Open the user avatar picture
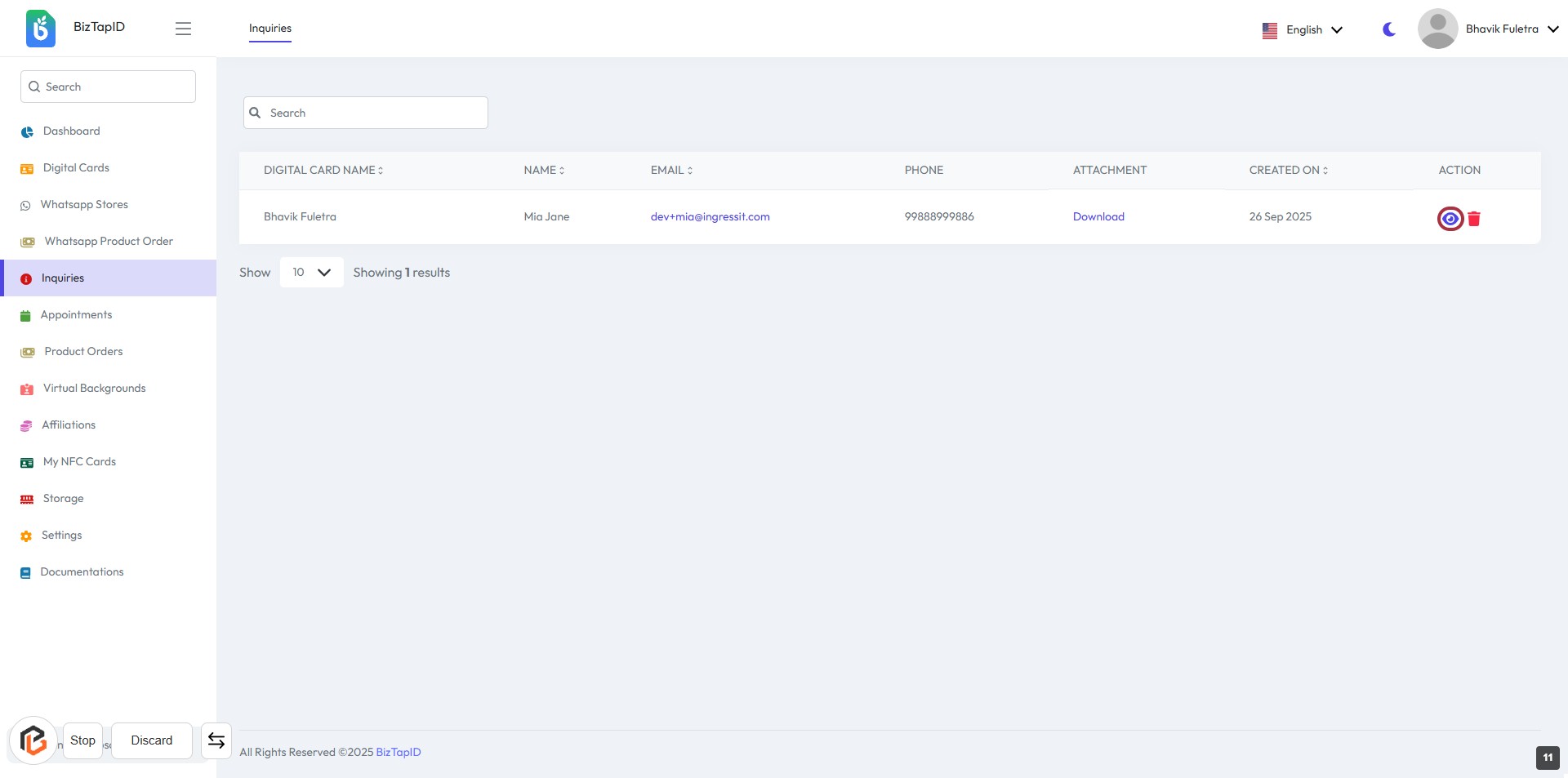 (1437, 29)
